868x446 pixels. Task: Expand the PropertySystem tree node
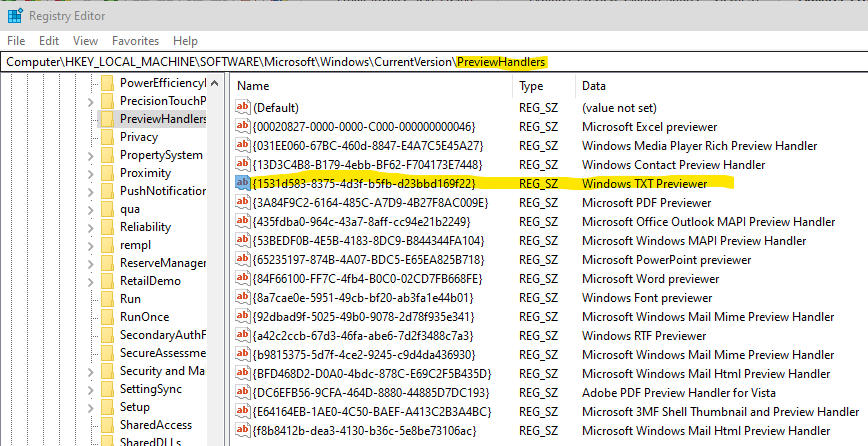(91, 155)
